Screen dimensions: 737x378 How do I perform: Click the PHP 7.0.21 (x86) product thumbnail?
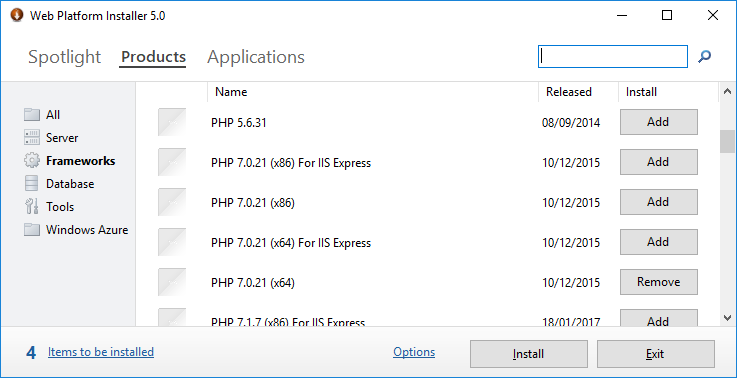tap(172, 202)
